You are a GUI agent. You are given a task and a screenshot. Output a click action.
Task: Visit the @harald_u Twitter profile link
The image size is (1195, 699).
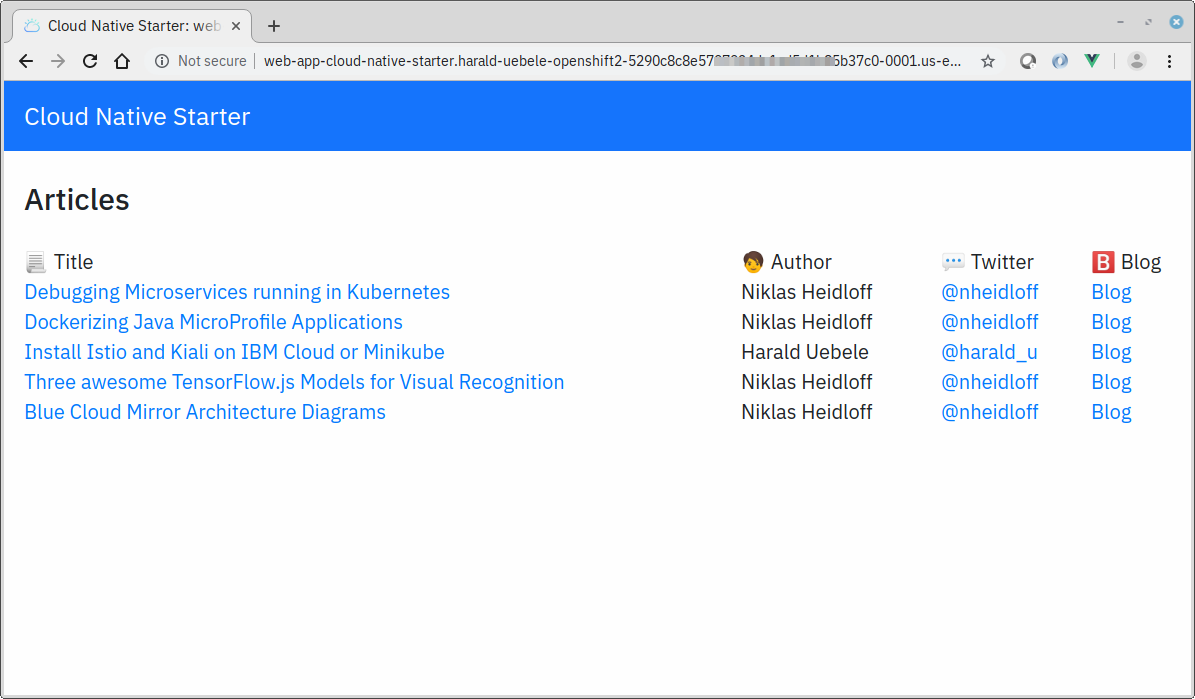click(989, 352)
